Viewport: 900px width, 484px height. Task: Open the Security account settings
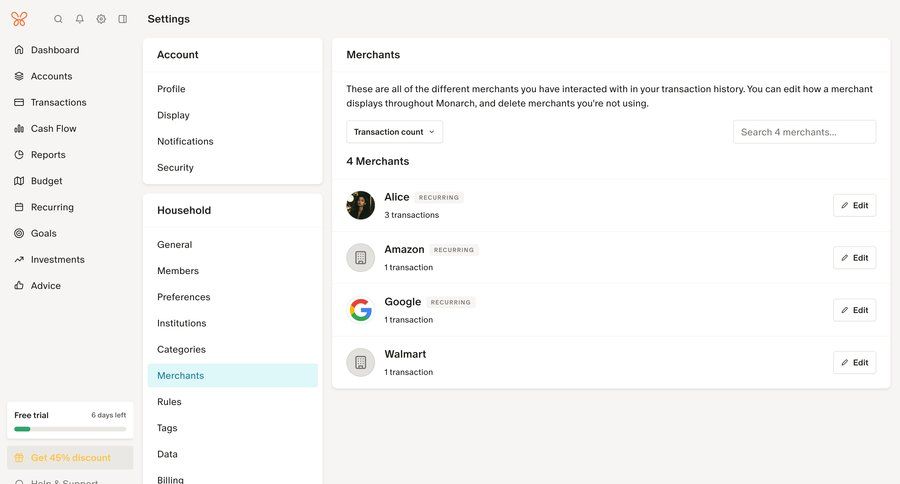coord(175,168)
